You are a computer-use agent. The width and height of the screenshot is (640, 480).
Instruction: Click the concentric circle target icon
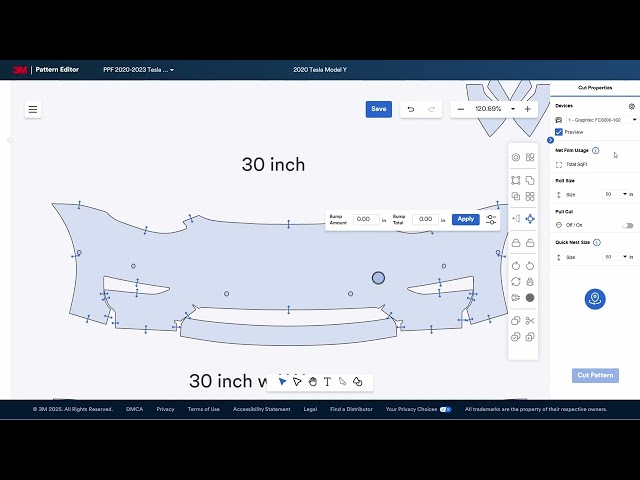[516, 157]
